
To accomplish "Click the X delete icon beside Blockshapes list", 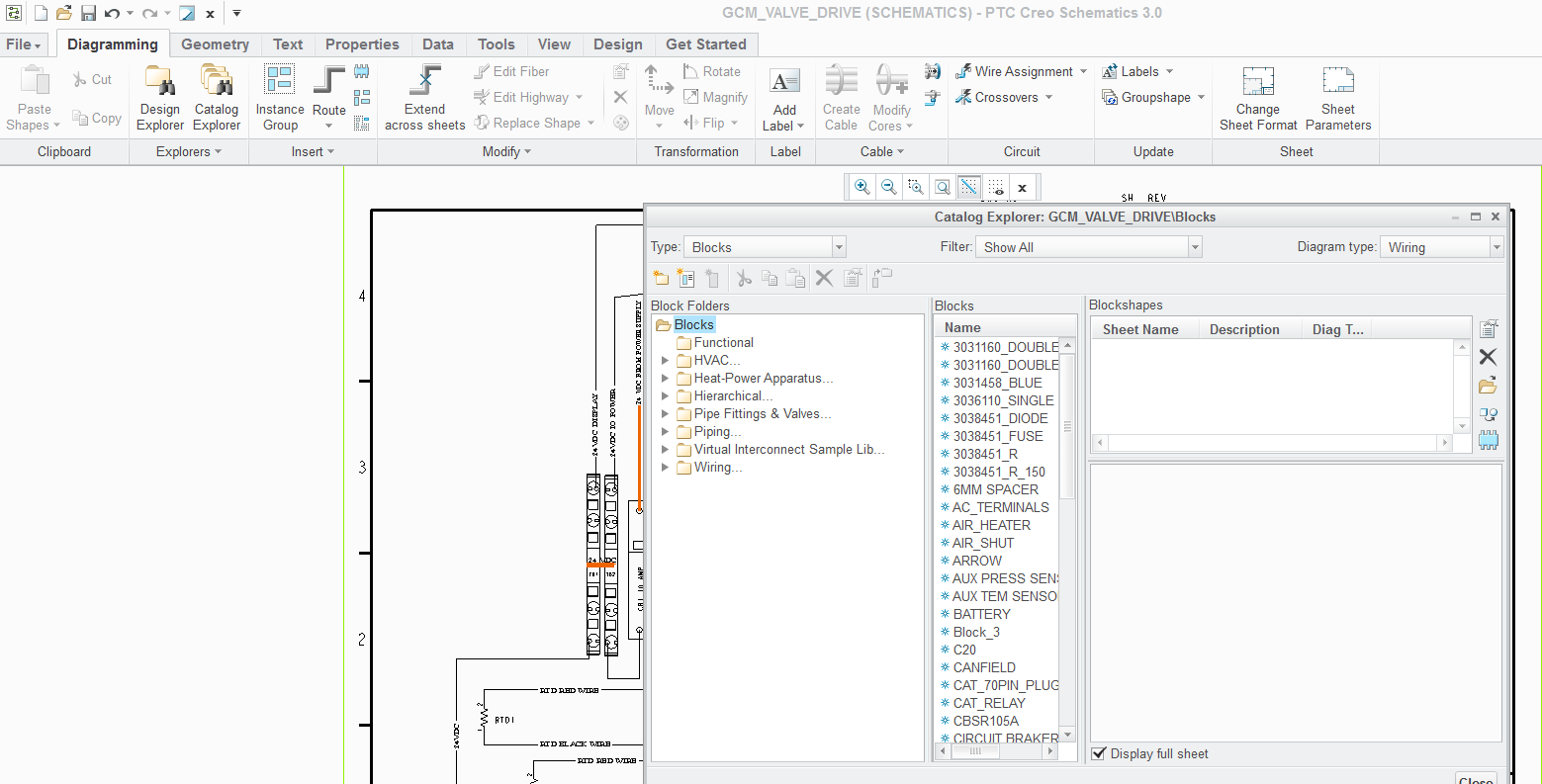I will (x=1488, y=357).
